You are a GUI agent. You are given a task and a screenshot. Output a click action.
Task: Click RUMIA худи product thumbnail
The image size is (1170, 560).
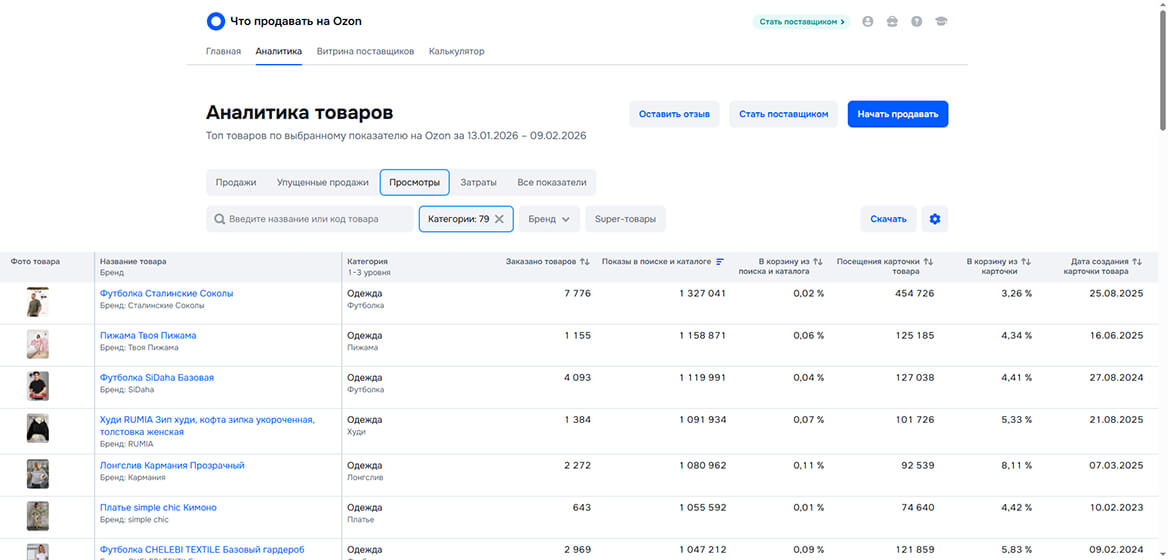pos(37,428)
